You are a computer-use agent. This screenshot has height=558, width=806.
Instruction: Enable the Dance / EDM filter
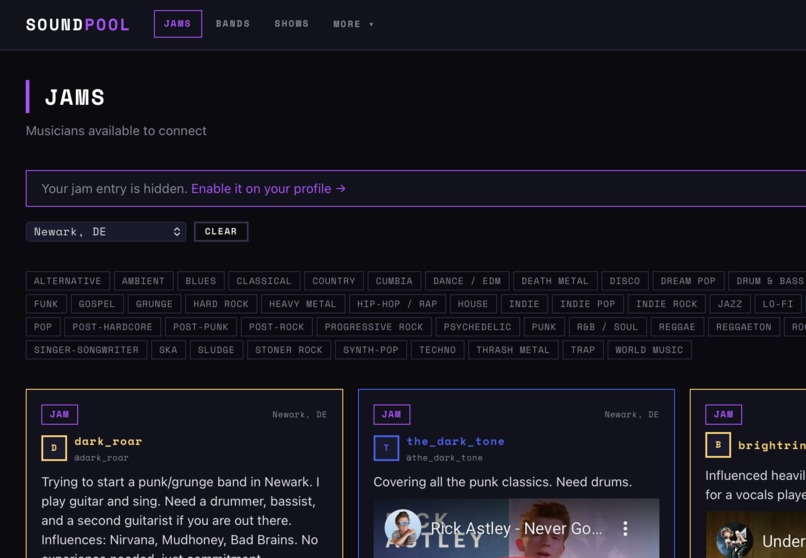pyautogui.click(x=467, y=281)
